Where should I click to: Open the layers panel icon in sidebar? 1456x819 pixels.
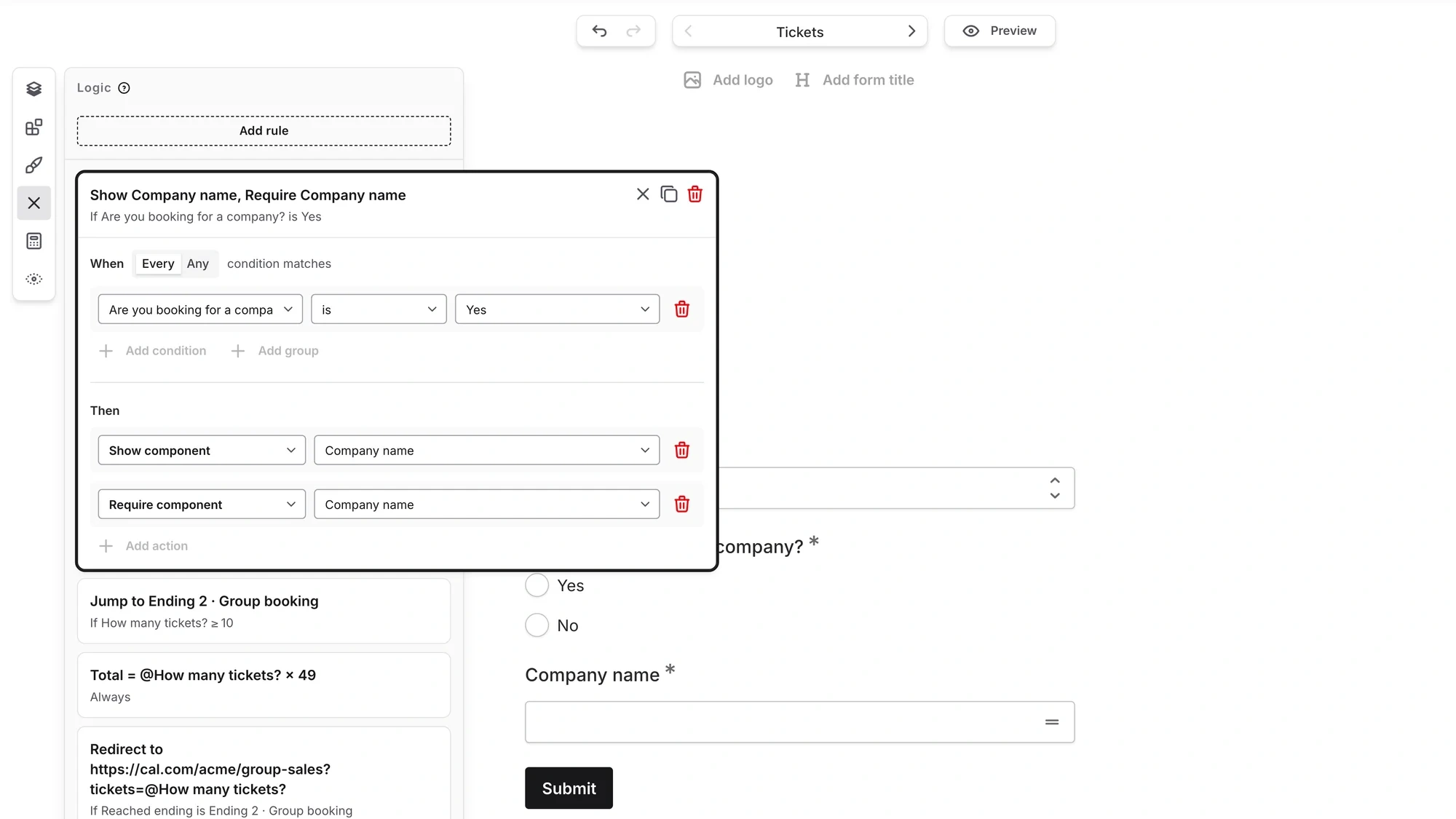33,89
